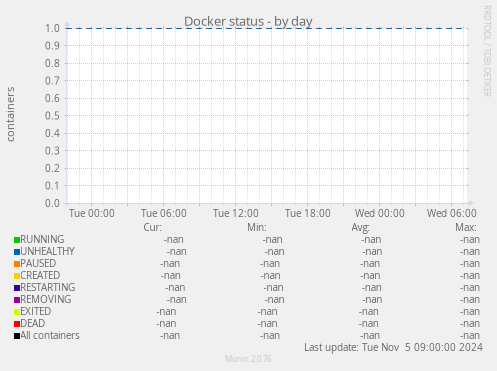Click the Tue 12:00 x-axis label

click(x=236, y=213)
